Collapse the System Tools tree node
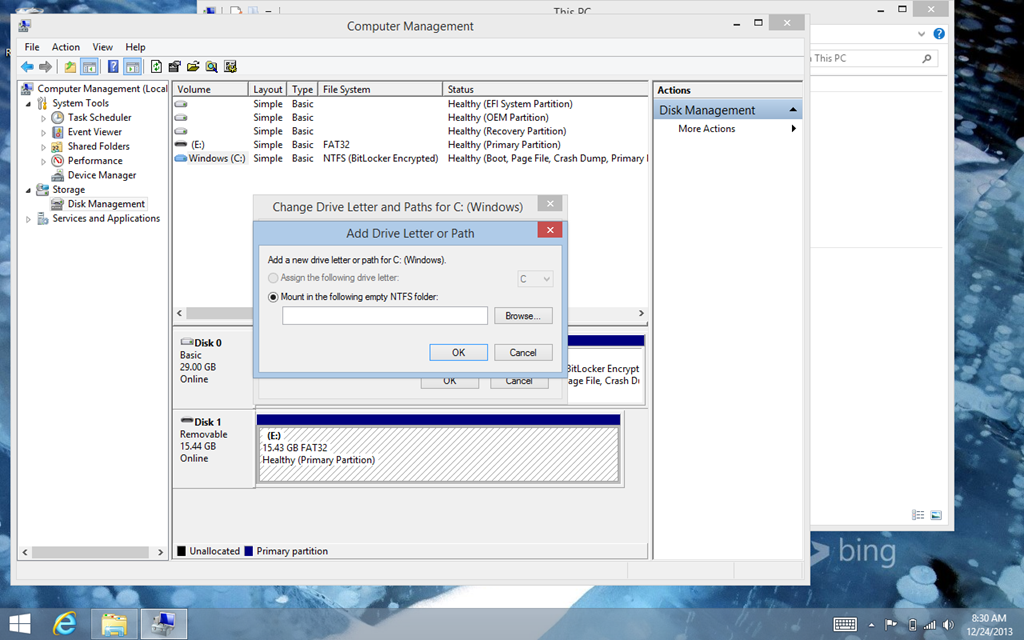 pos(29,103)
